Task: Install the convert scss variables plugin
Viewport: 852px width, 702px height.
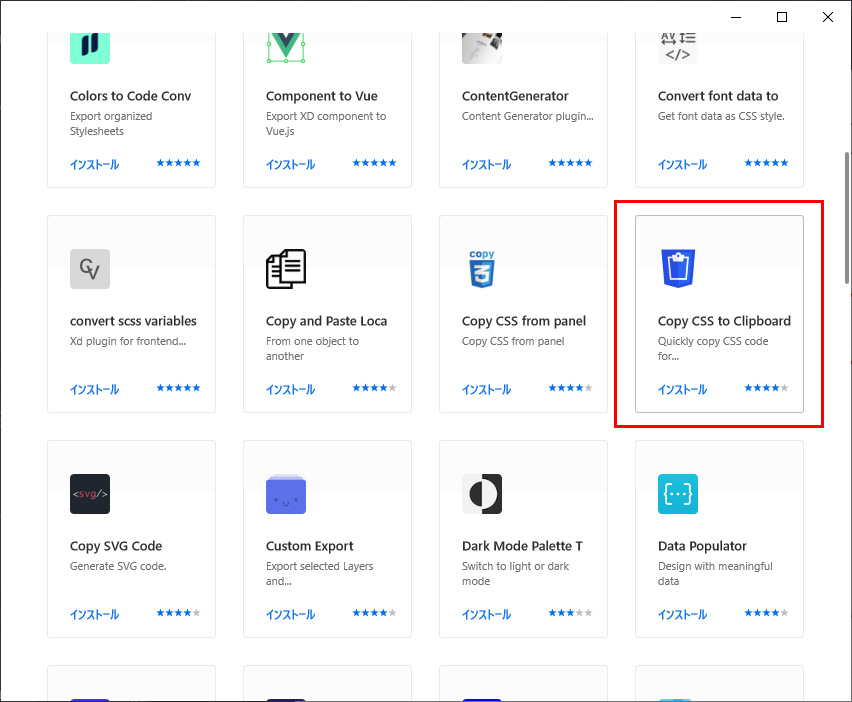Action: (94, 390)
